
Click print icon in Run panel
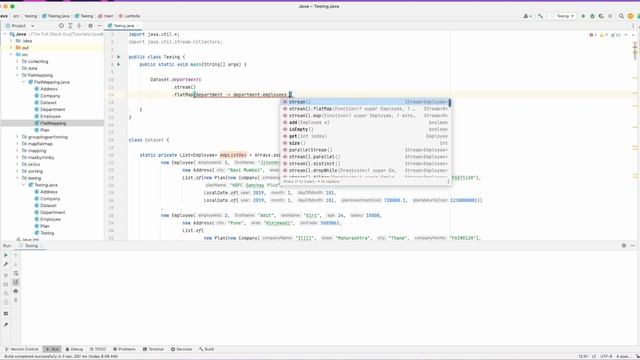(x=16, y=291)
